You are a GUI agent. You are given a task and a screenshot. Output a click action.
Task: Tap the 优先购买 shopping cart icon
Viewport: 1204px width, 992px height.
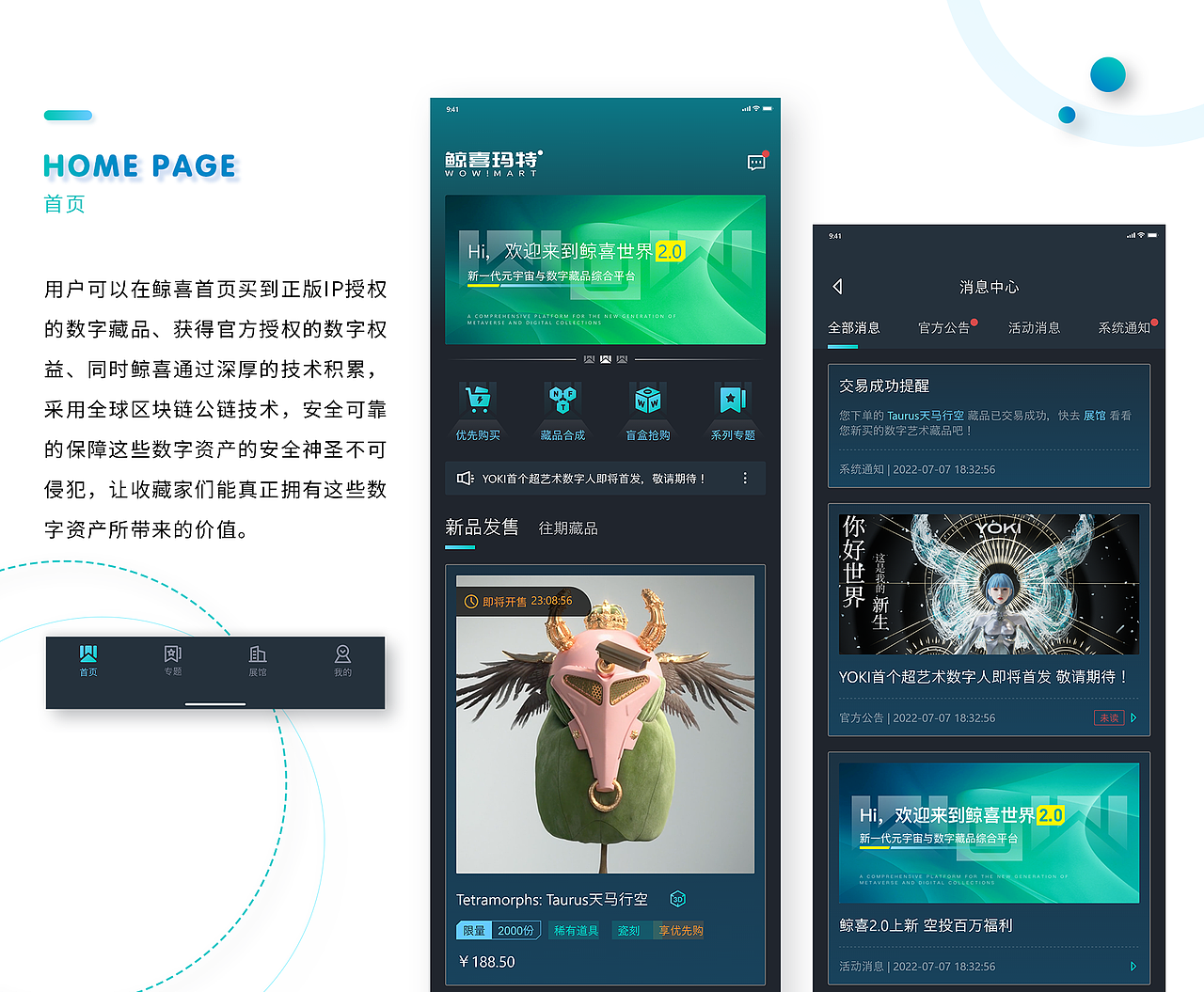(478, 400)
